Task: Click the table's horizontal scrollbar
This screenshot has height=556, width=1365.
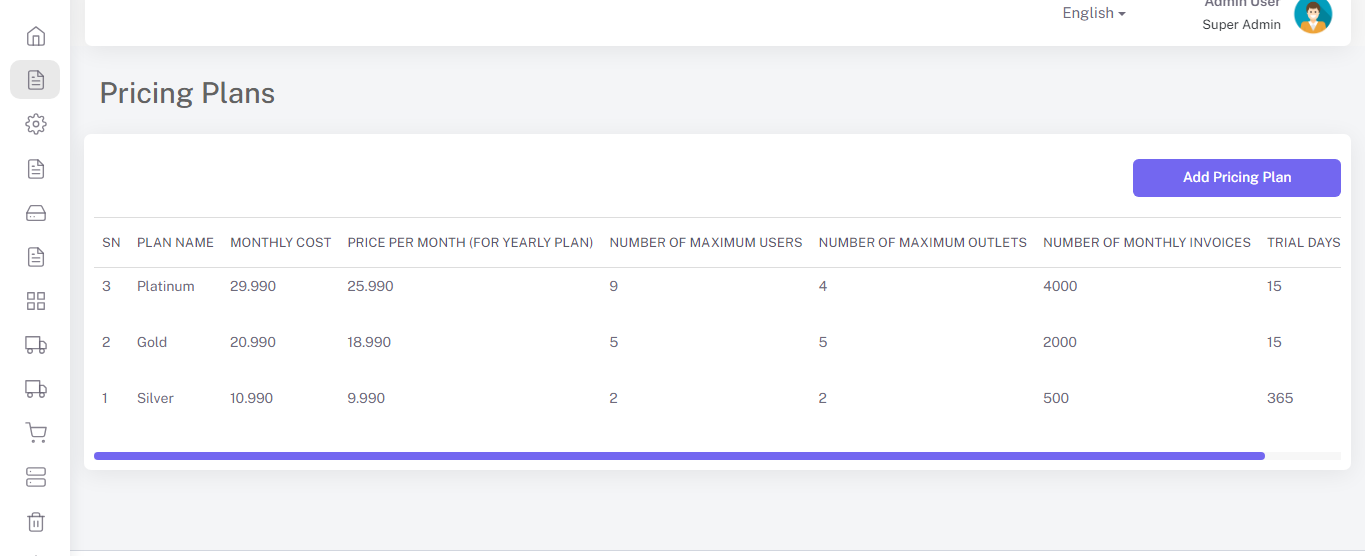Action: click(679, 456)
